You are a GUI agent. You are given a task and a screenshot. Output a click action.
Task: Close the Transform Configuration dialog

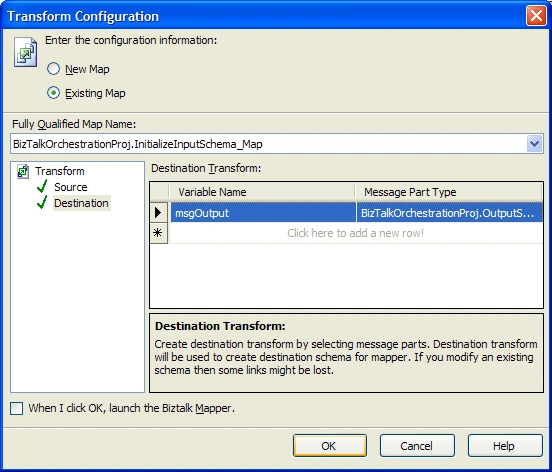tap(536, 16)
